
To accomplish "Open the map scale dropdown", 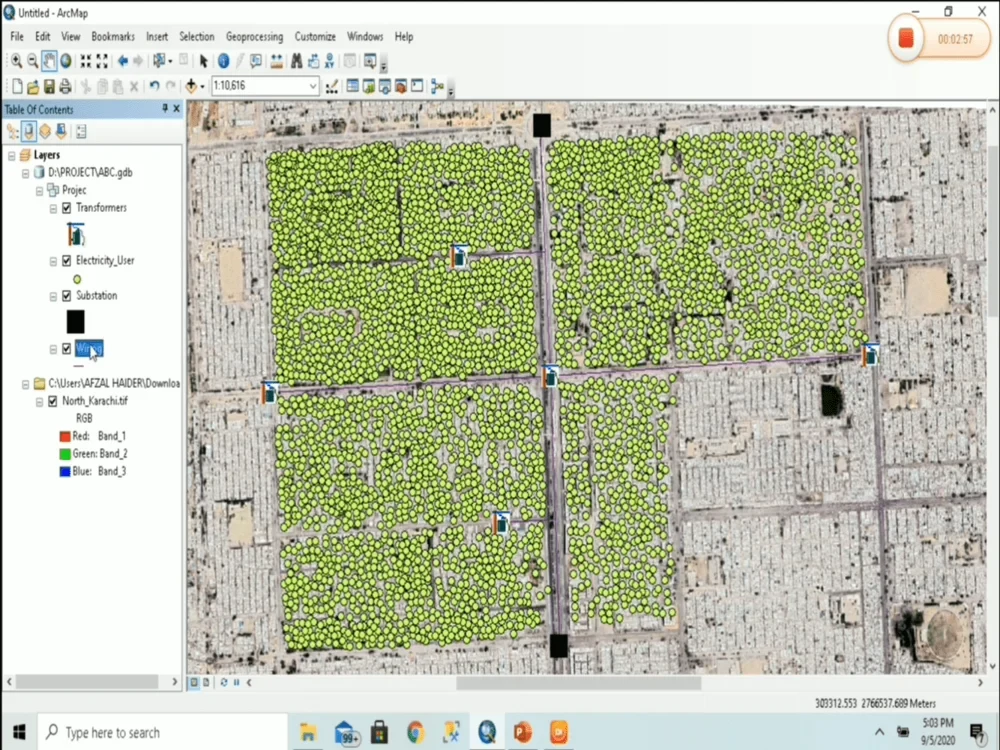I will [313, 87].
